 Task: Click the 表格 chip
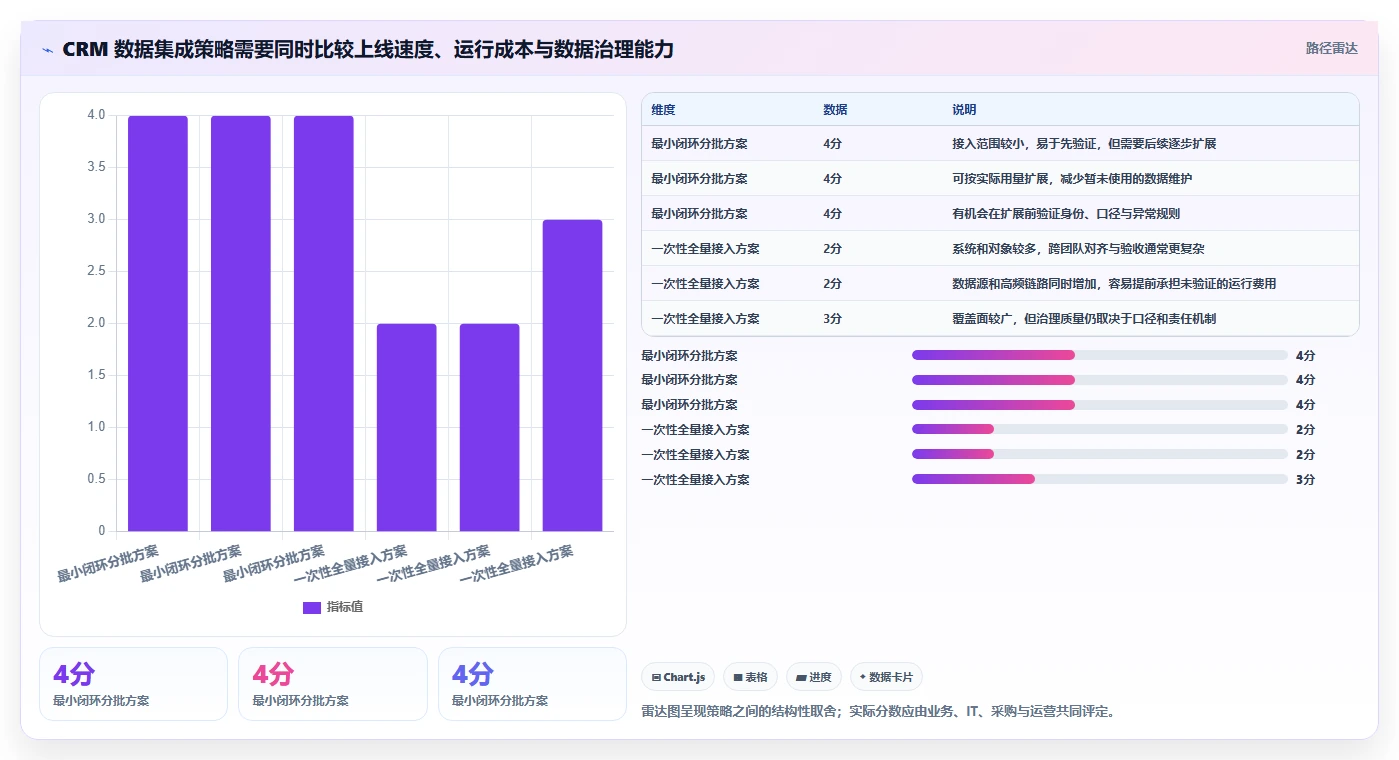pyautogui.click(x=750, y=677)
